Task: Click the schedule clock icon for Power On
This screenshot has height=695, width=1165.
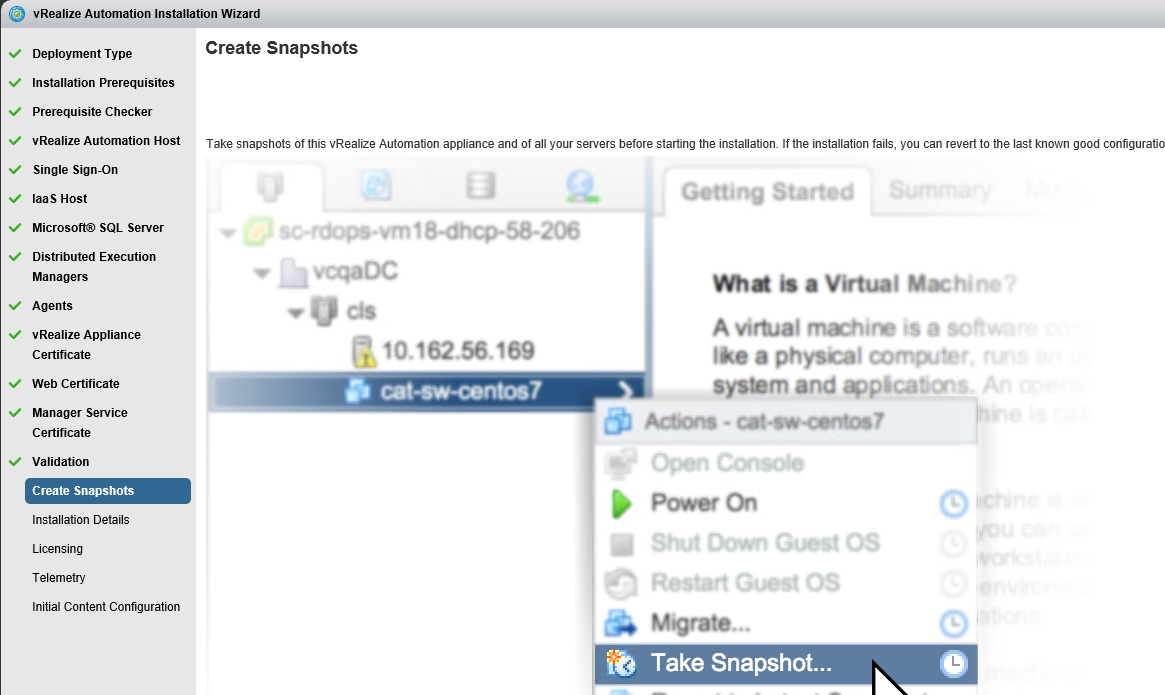Action: click(953, 504)
